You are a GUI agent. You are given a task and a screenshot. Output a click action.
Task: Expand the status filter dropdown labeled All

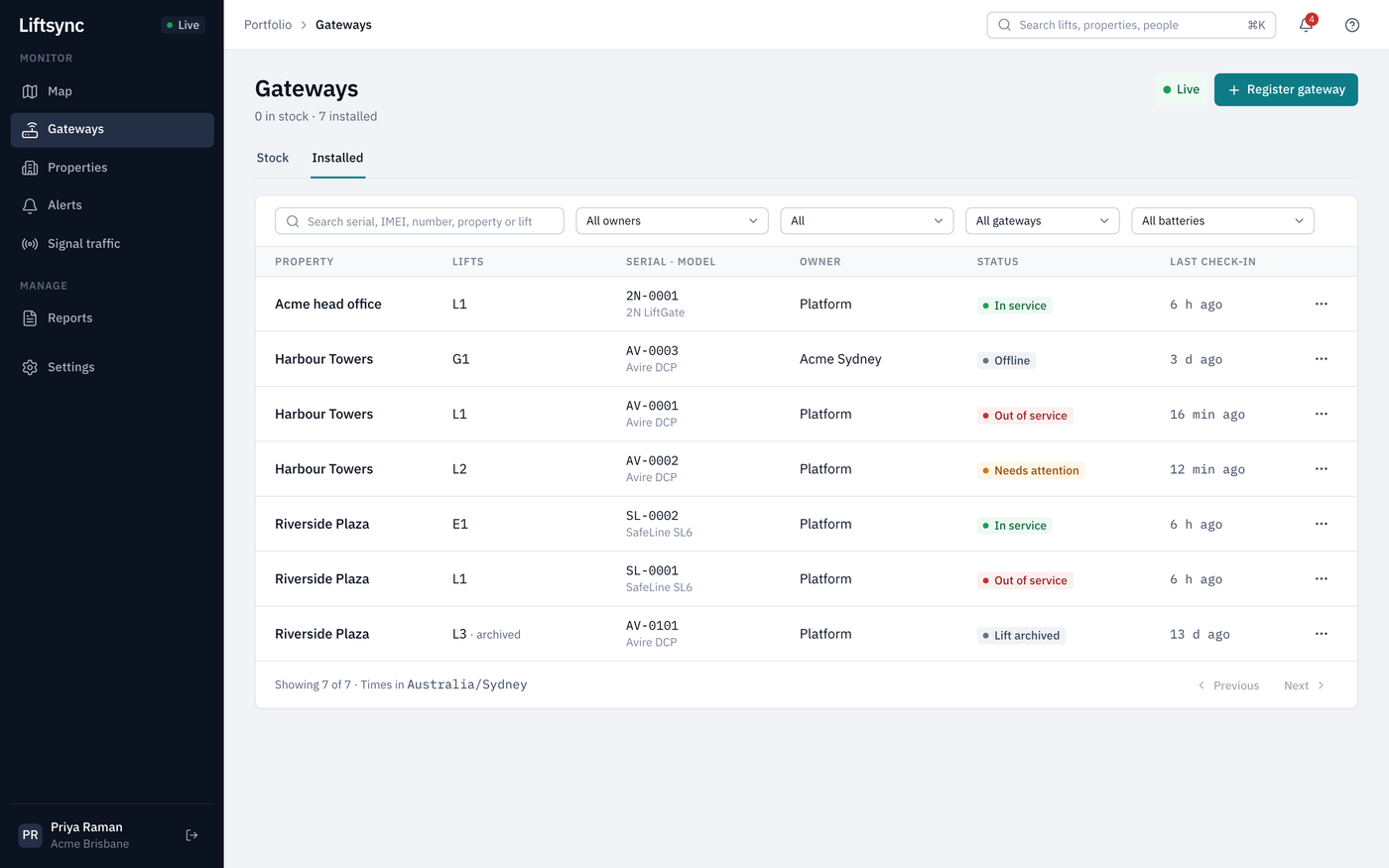click(x=867, y=221)
